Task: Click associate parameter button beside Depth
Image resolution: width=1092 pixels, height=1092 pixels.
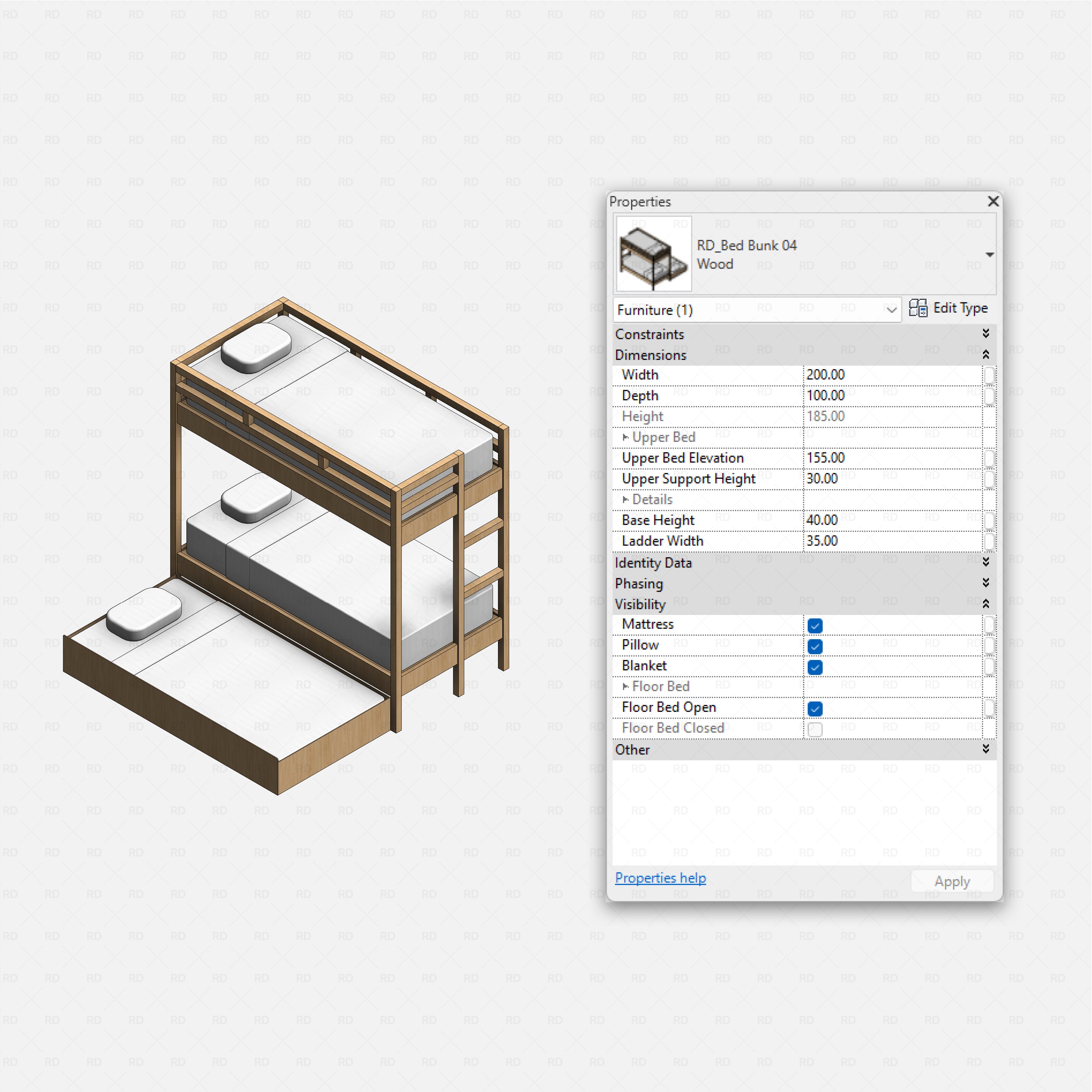Action: coord(990,396)
